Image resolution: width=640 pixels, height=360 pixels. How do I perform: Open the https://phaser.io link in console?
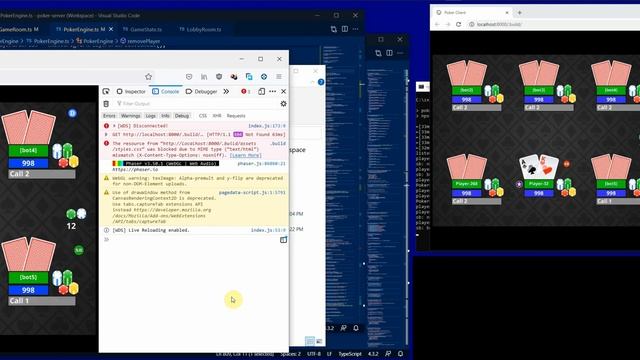(x=135, y=169)
